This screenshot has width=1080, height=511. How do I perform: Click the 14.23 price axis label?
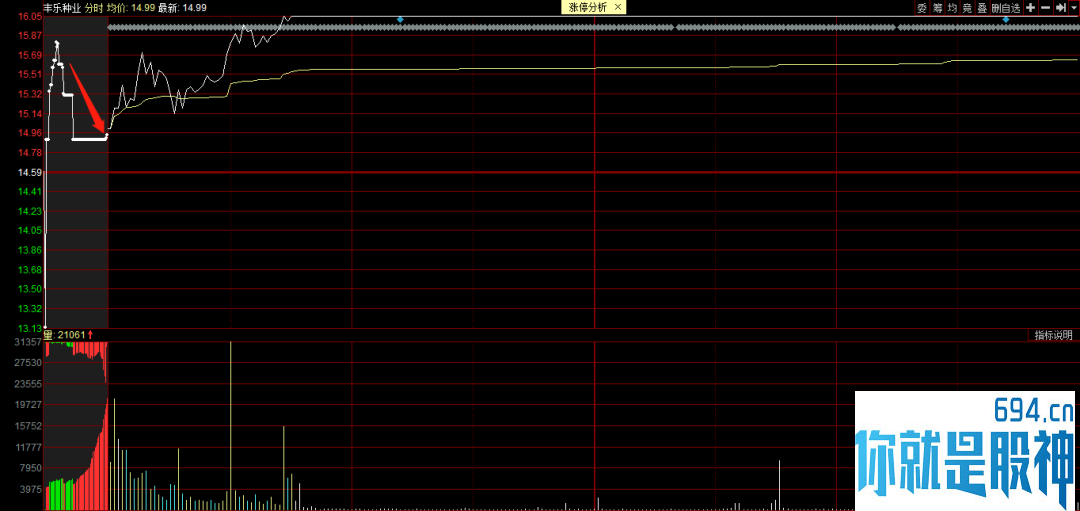[x=32, y=211]
